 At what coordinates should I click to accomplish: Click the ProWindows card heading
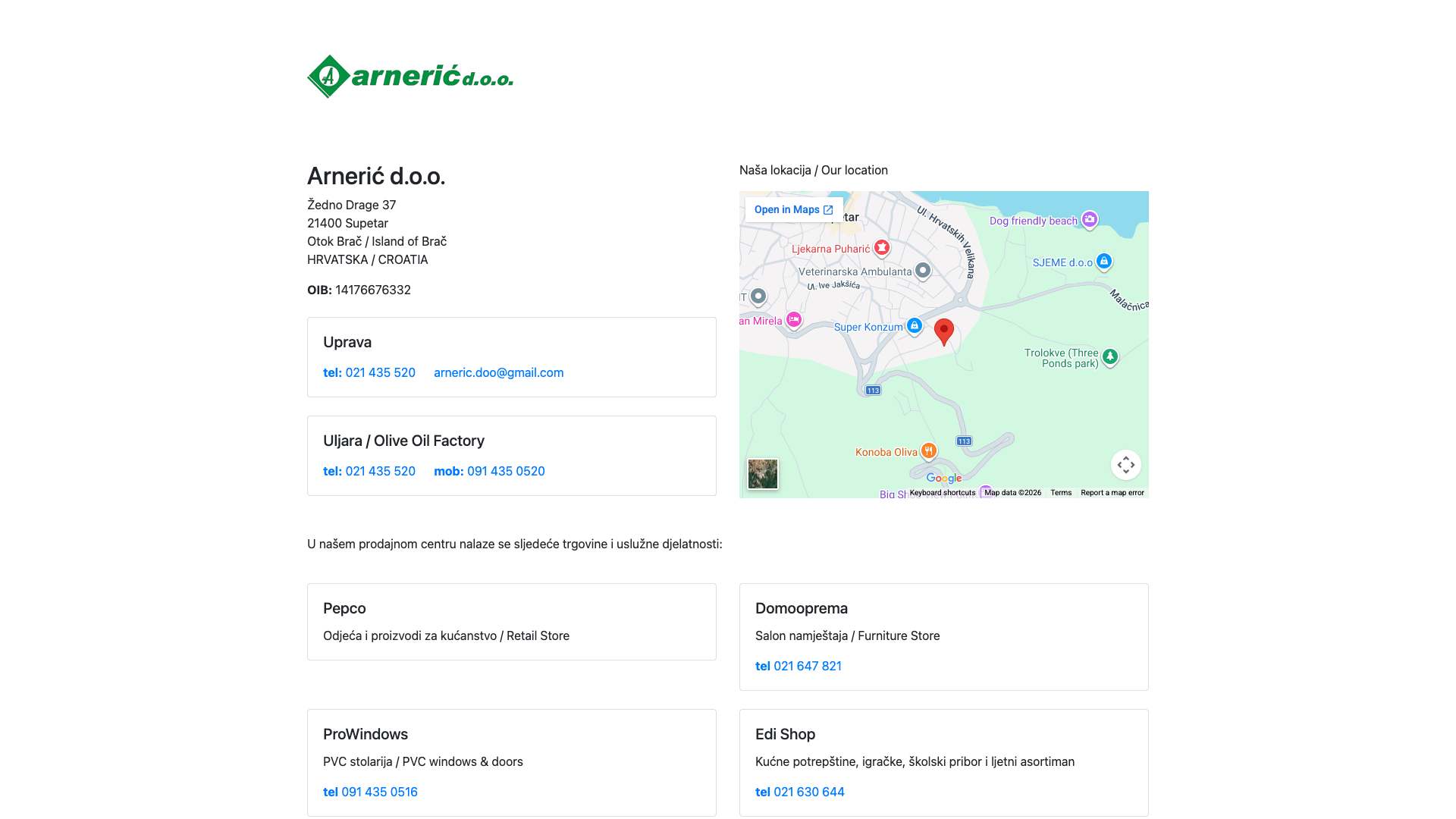tap(366, 734)
